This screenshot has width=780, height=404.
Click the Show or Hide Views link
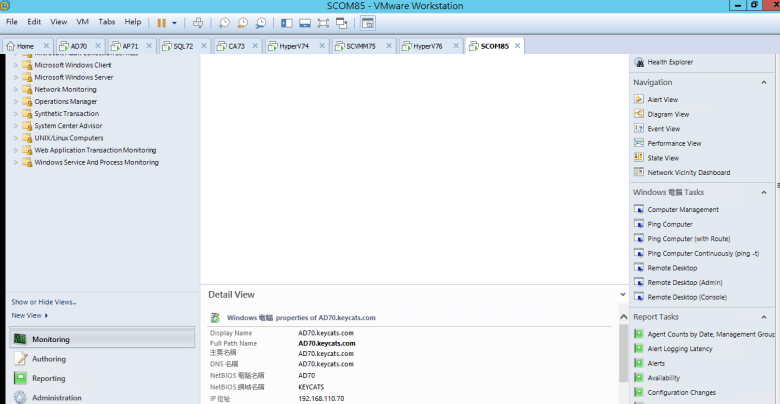tap(44, 301)
